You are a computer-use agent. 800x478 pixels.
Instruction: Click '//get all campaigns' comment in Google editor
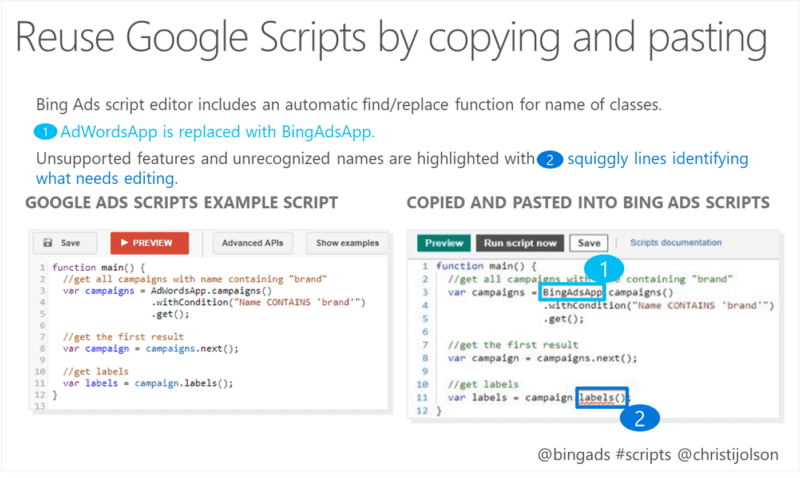(x=195, y=279)
